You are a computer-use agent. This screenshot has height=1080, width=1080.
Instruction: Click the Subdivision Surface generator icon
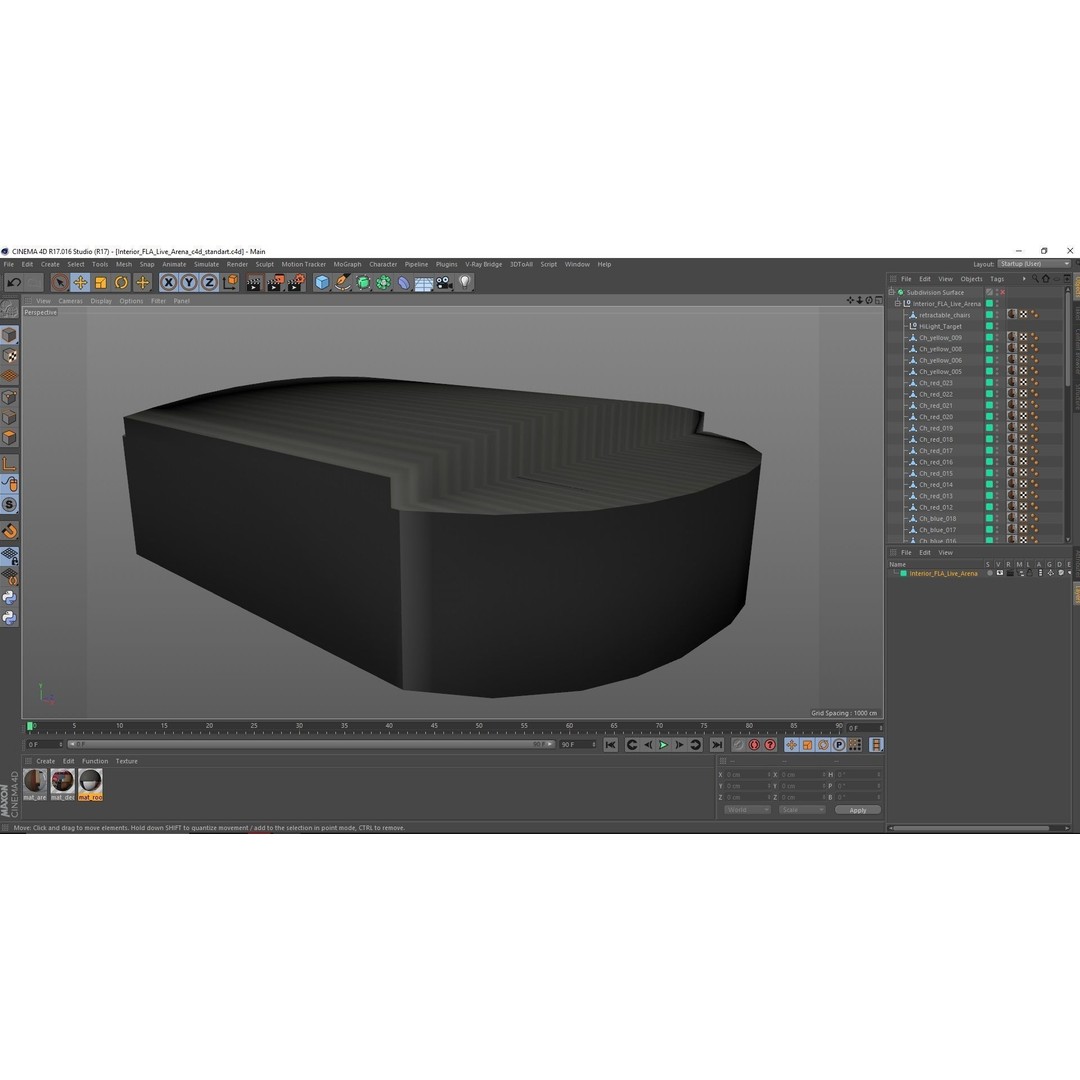363,282
